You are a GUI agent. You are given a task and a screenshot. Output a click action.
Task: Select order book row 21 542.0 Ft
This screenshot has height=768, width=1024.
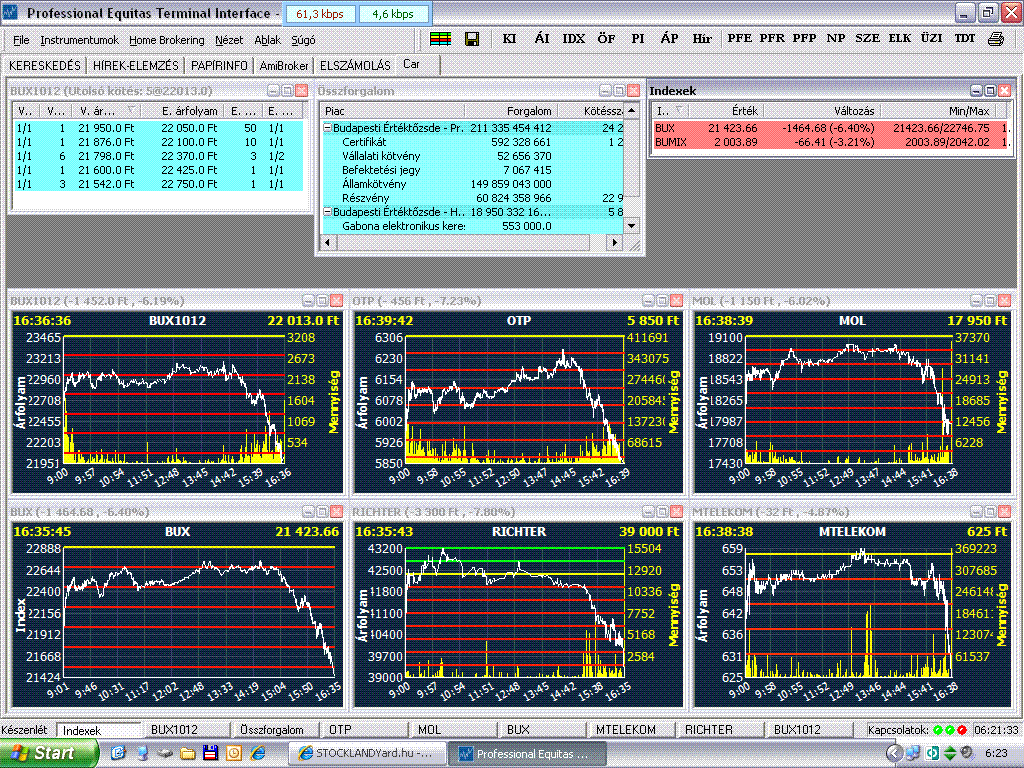[159, 184]
